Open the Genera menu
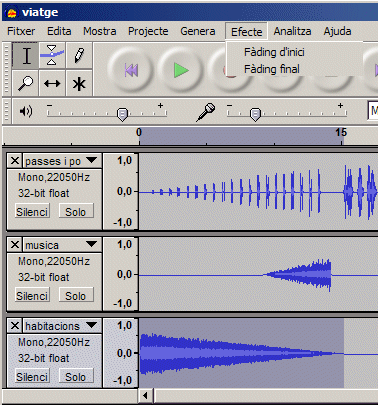This screenshot has height=405, width=378. [x=198, y=31]
